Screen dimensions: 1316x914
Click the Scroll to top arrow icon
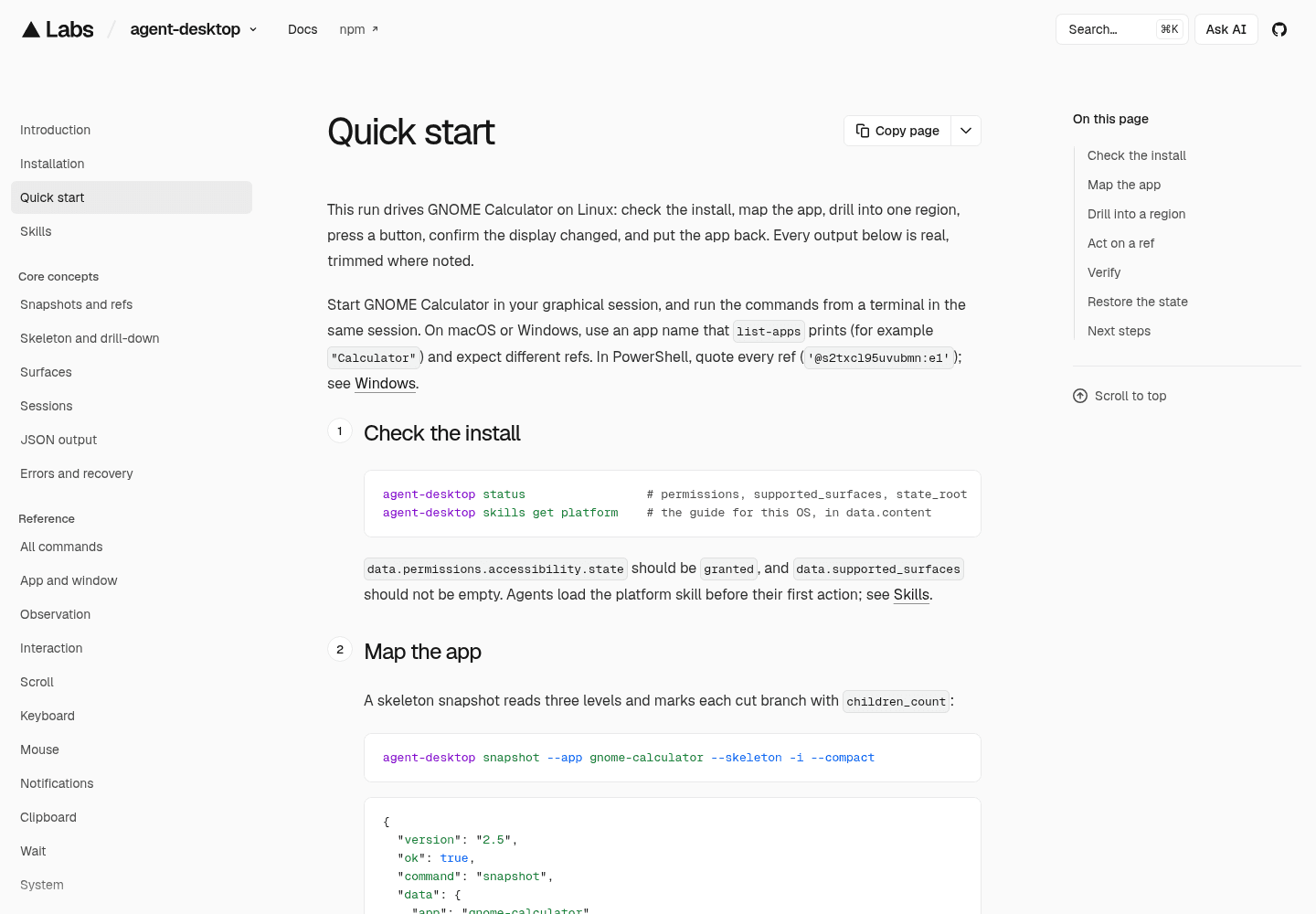pos(1080,396)
